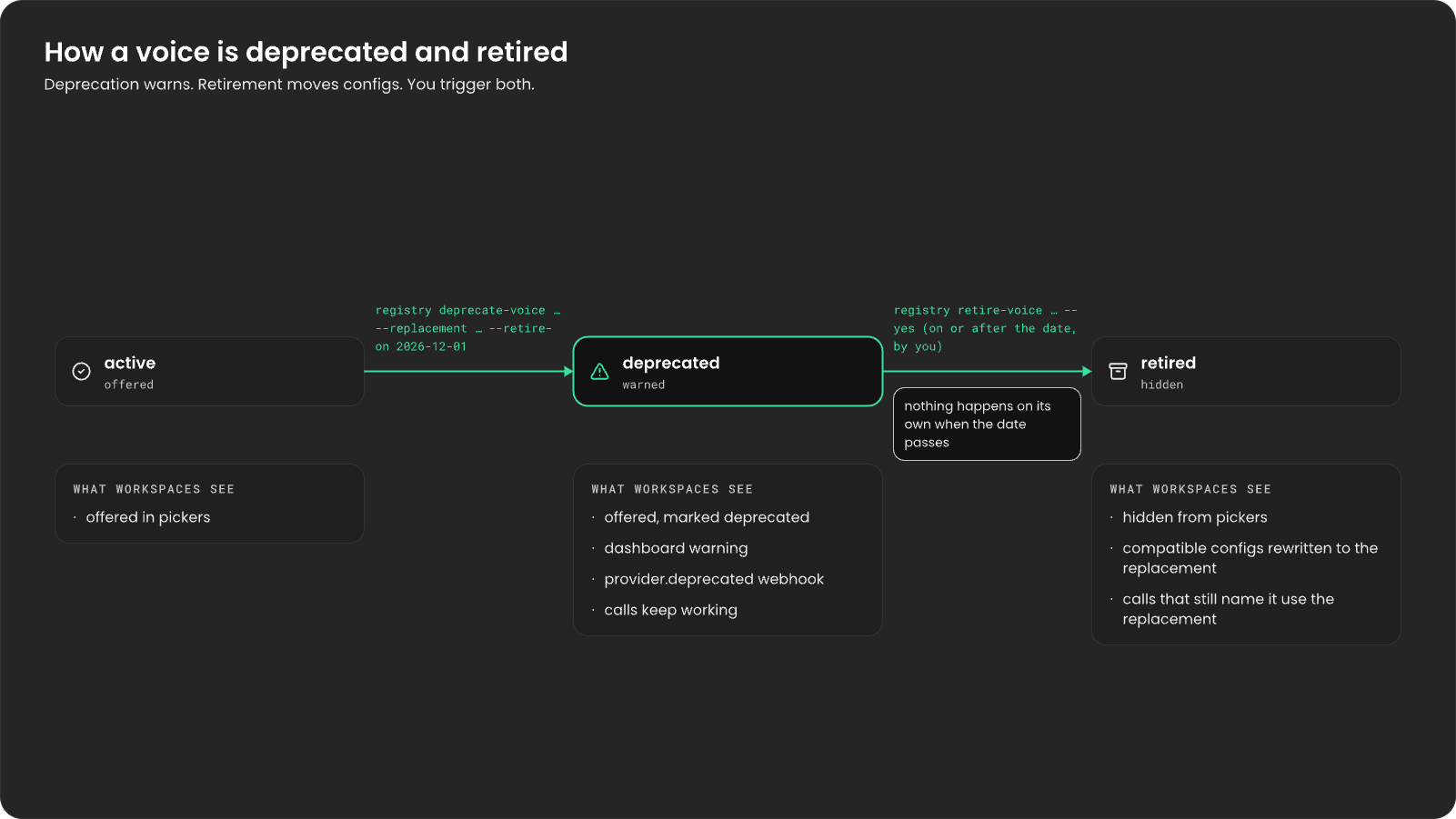1456x819 pixels.
Task: Click 'WHAT WORKSPACES SEE' heading under deprecated
Action: tap(672, 489)
